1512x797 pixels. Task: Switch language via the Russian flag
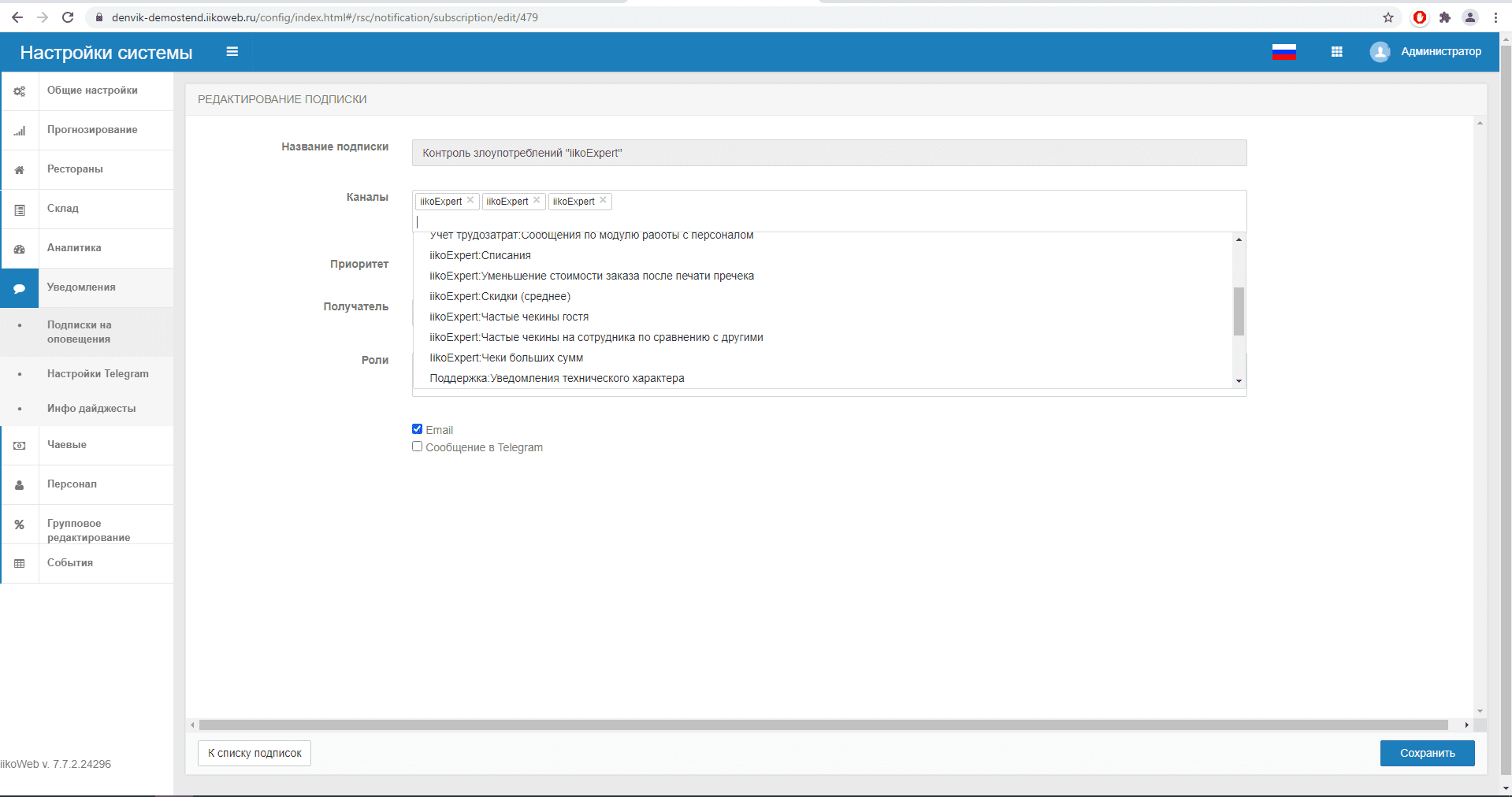point(1284,52)
